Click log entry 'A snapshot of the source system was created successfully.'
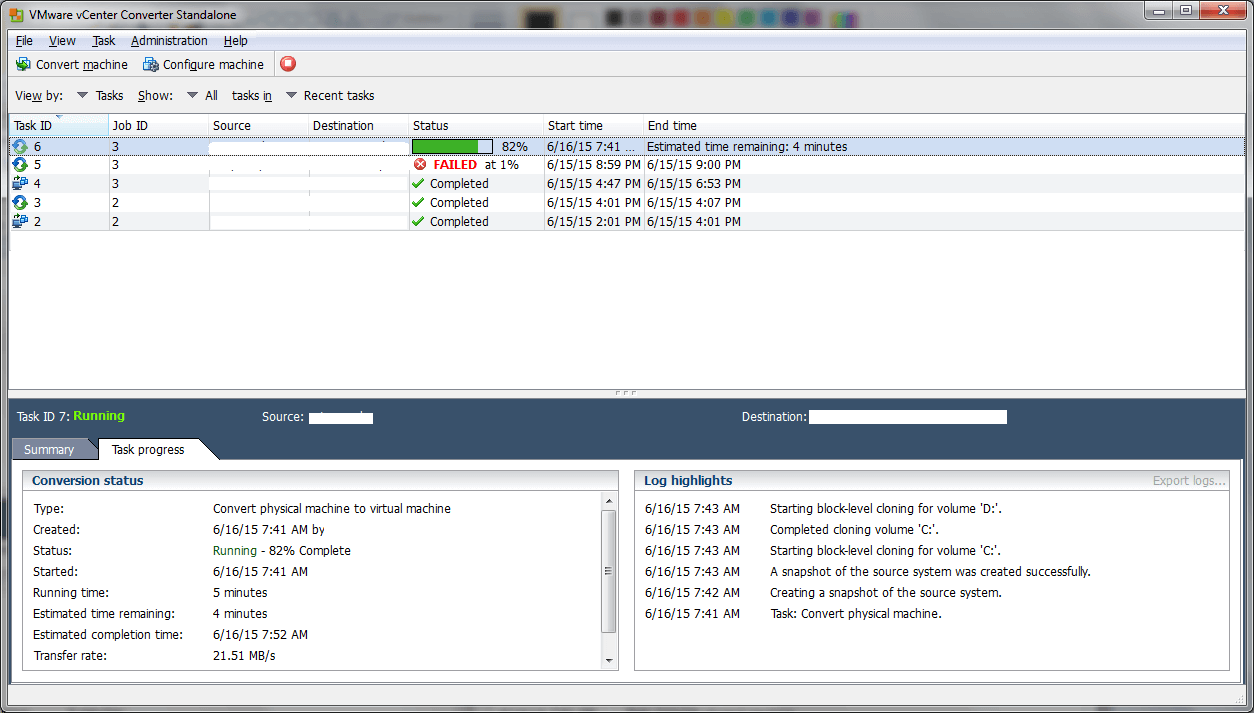The width and height of the screenshot is (1254, 713). [930, 572]
